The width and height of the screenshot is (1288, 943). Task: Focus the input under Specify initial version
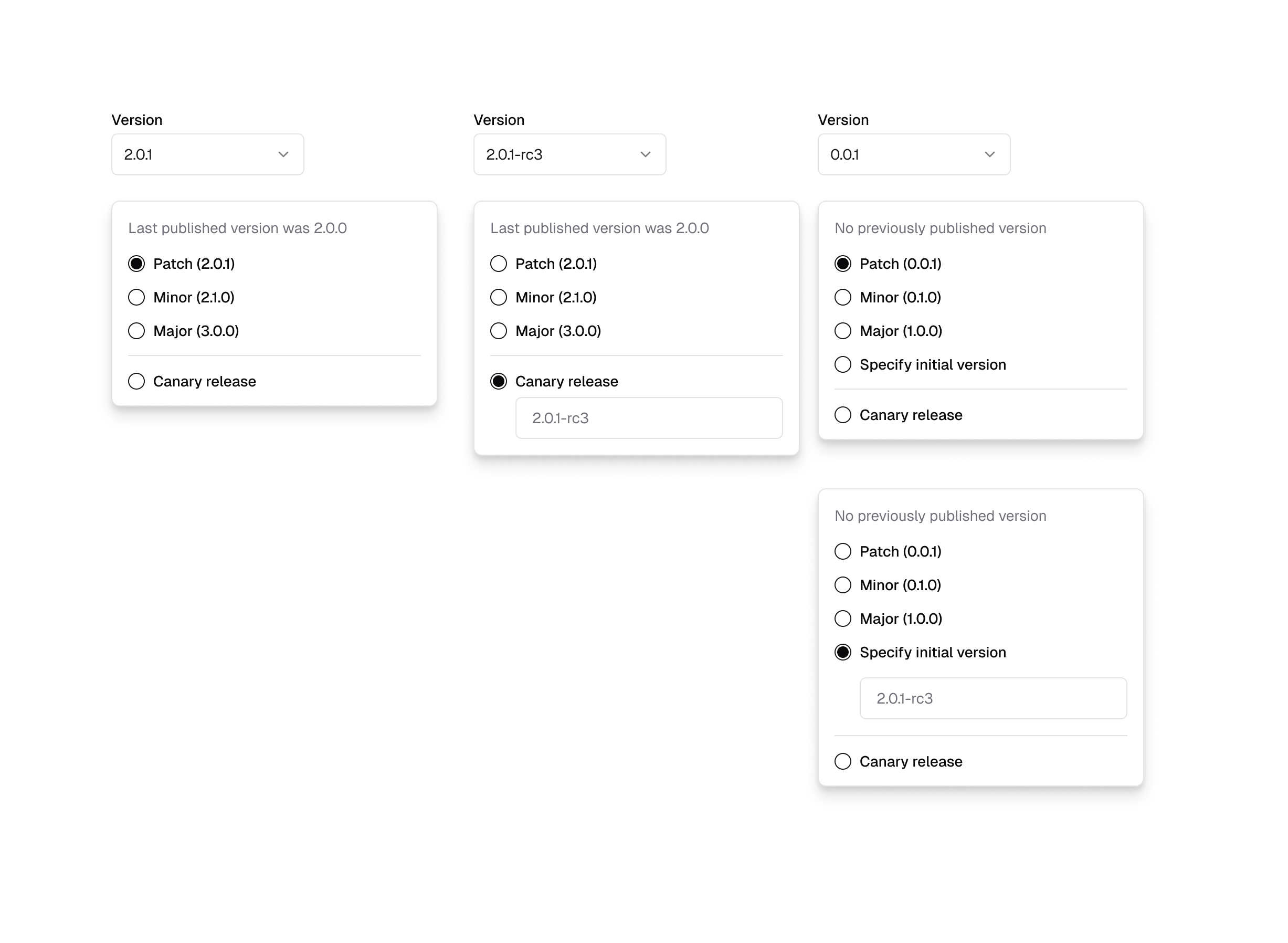[x=993, y=699]
